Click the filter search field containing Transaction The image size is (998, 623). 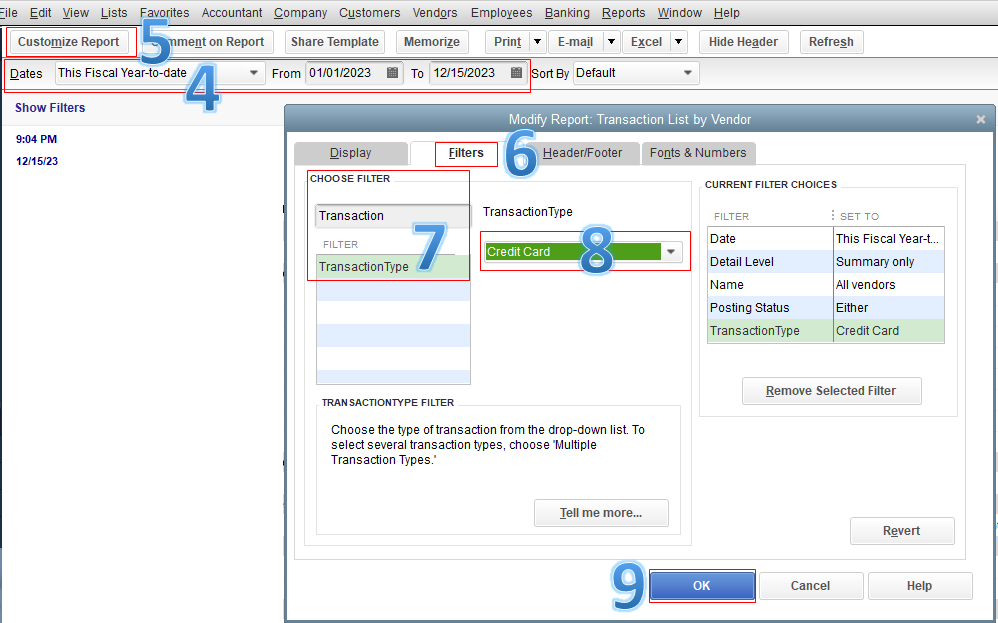tap(393, 216)
